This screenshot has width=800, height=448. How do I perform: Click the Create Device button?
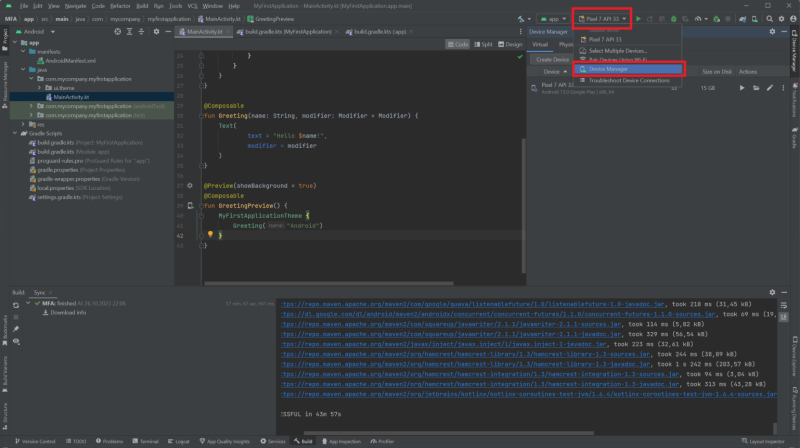[552, 60]
